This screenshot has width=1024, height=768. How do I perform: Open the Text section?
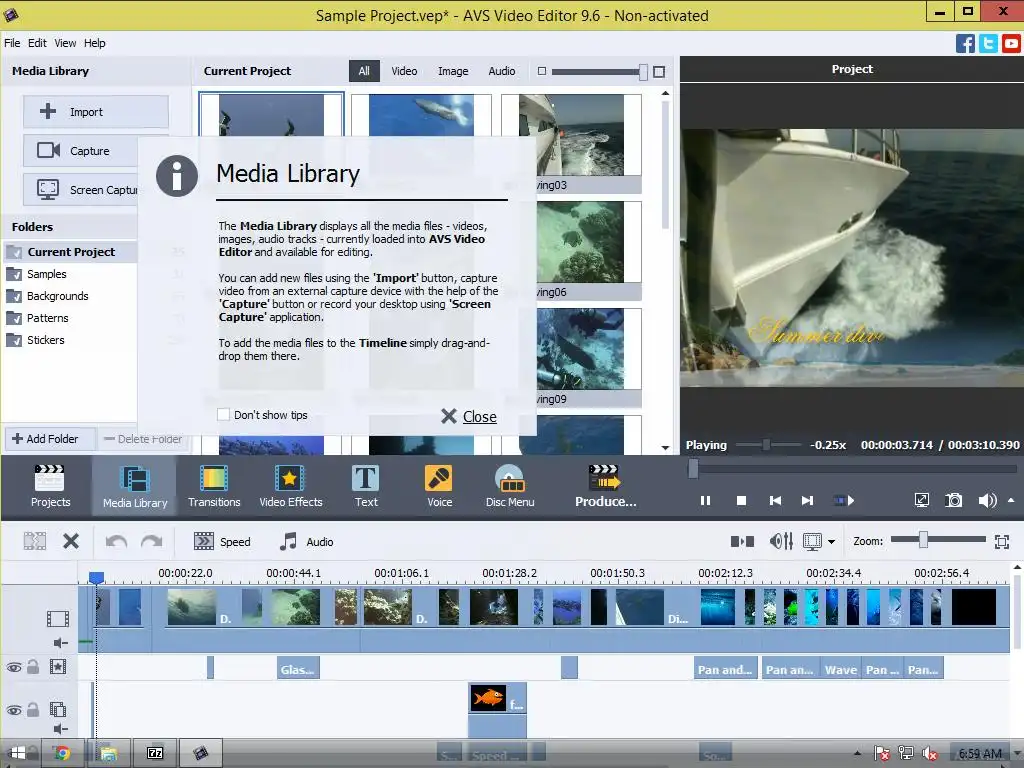point(366,486)
